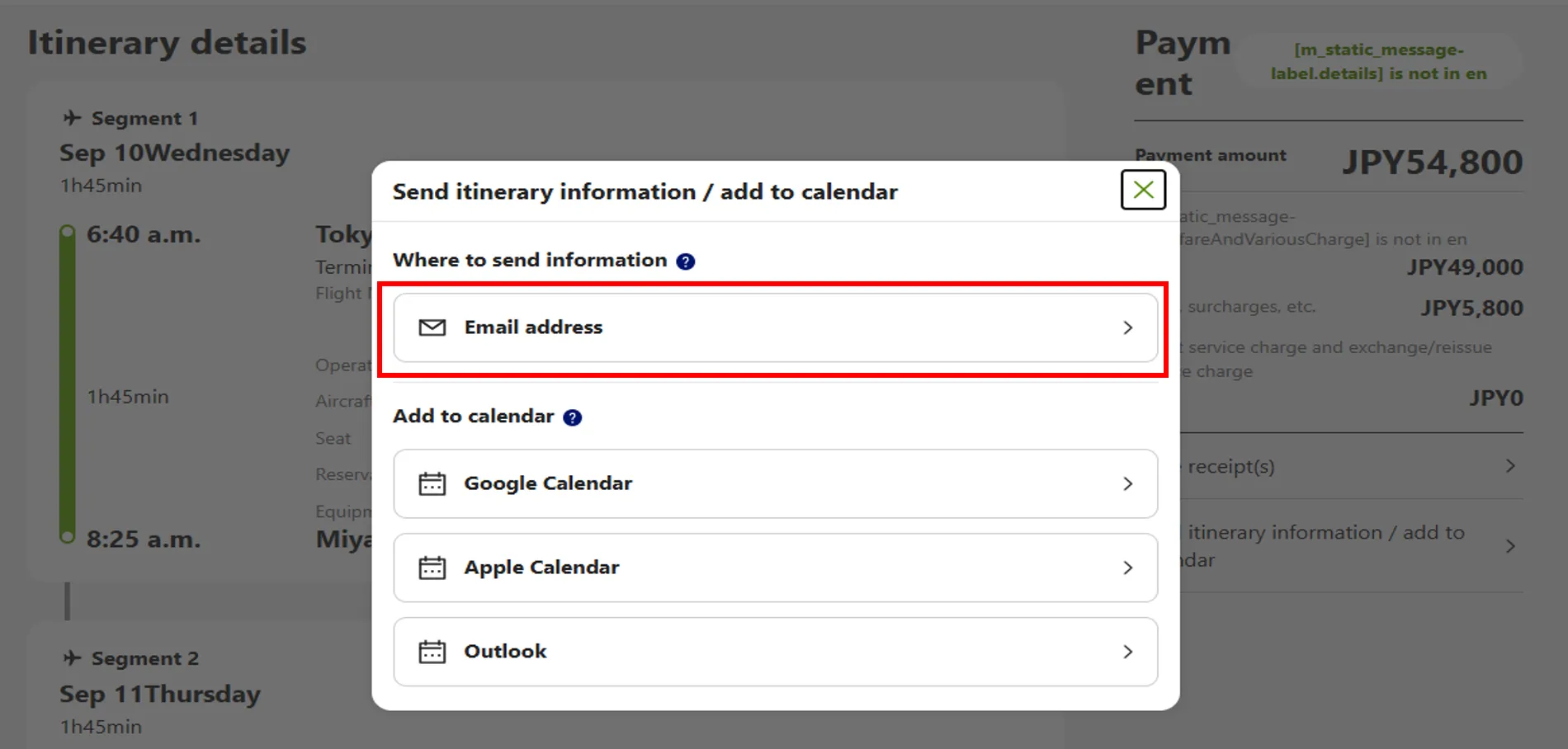Expand the Google Calendar chevron arrow

(1127, 483)
